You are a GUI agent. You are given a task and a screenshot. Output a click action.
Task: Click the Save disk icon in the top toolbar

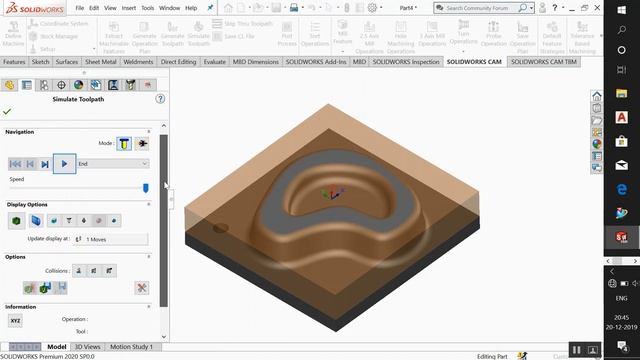pyautogui.click(x=276, y=8)
